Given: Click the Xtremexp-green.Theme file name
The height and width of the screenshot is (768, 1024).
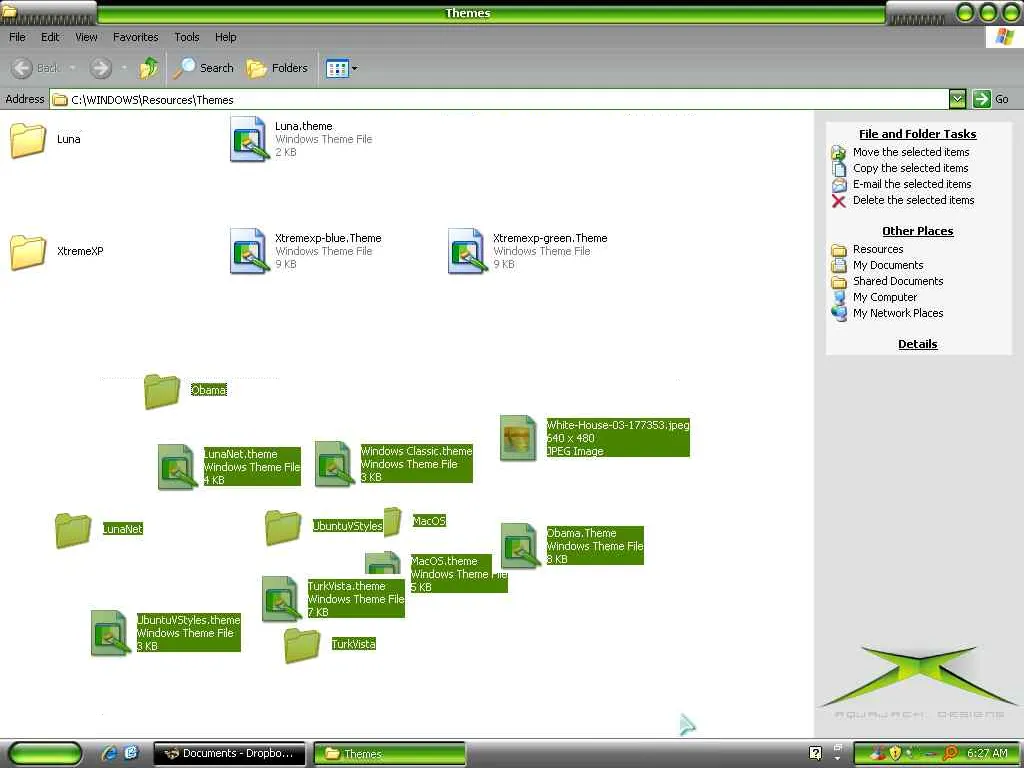Looking at the screenshot, I should point(550,238).
